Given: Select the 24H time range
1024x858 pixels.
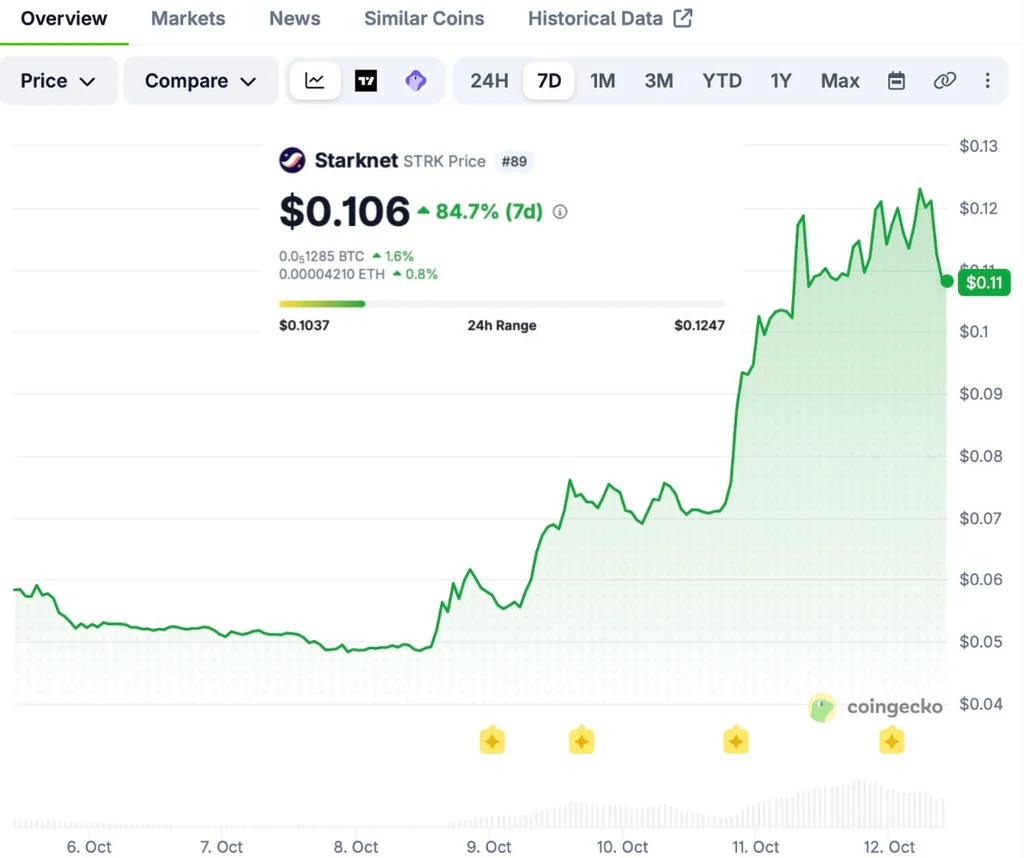Looking at the screenshot, I should 489,81.
